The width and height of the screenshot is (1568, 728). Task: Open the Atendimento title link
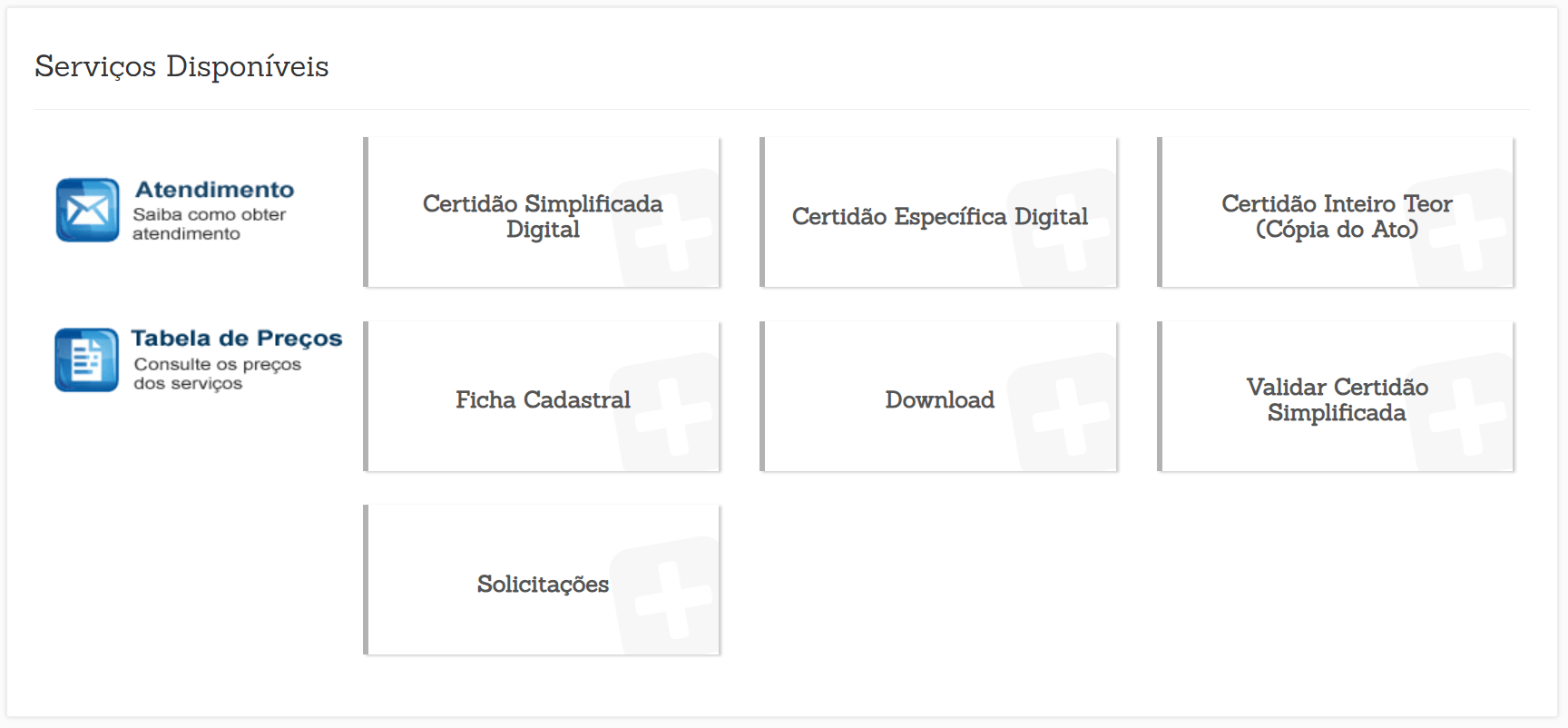point(214,190)
